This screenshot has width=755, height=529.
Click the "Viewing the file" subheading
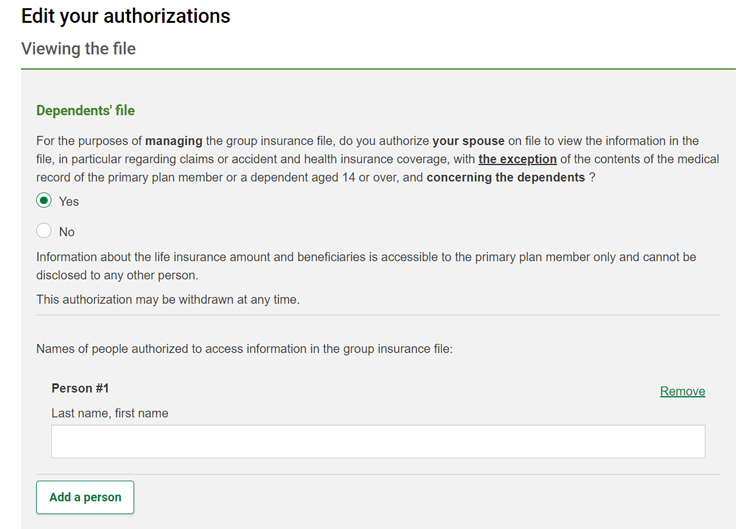click(78, 48)
